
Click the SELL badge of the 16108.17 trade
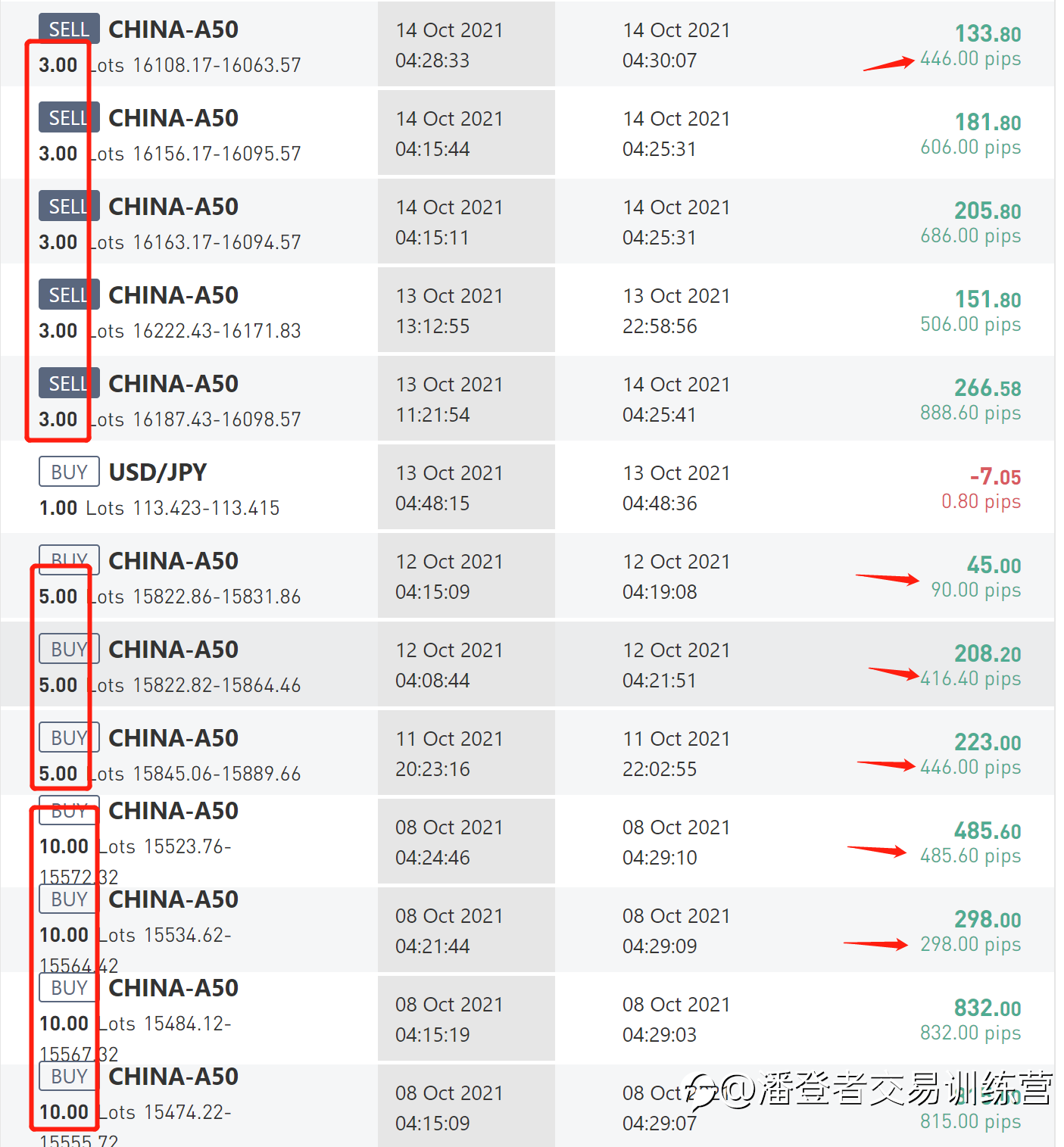click(69, 29)
